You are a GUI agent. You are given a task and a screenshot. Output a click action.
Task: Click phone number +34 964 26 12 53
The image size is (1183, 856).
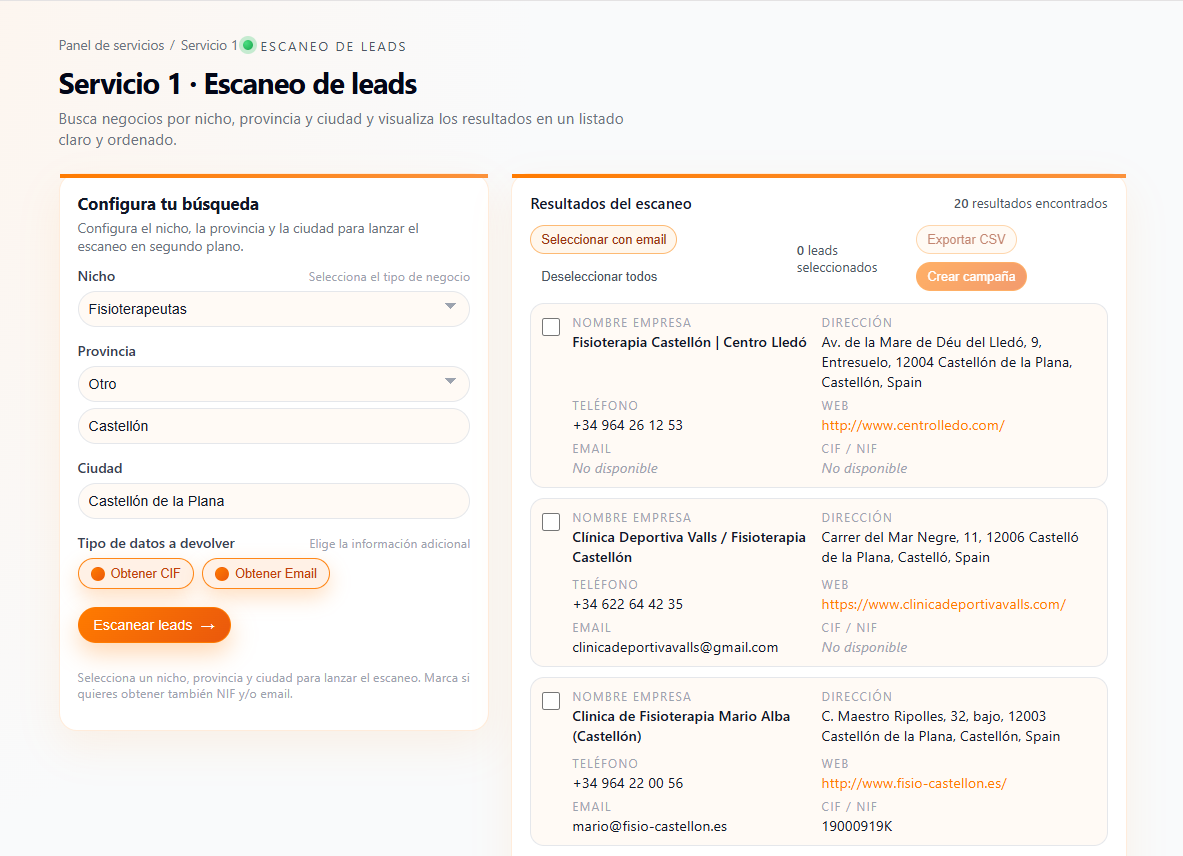pyautogui.click(x=628, y=425)
